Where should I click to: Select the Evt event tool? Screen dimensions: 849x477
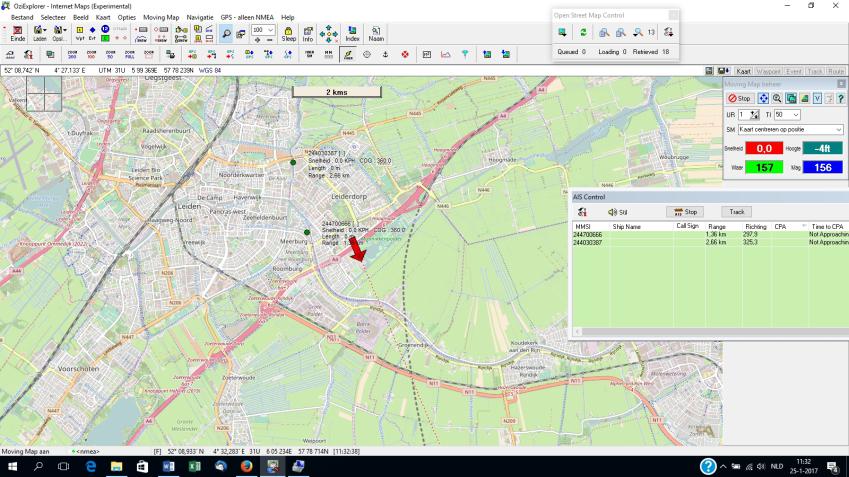[92, 34]
